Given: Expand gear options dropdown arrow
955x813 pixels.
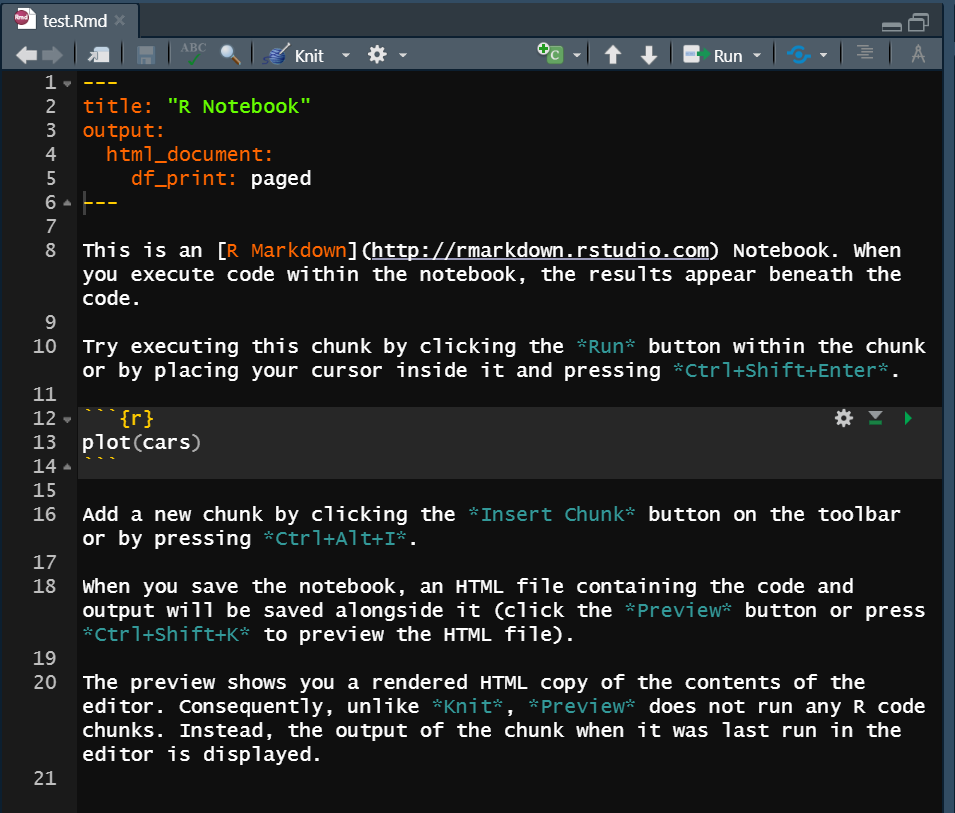Looking at the screenshot, I should pyautogui.click(x=403, y=55).
